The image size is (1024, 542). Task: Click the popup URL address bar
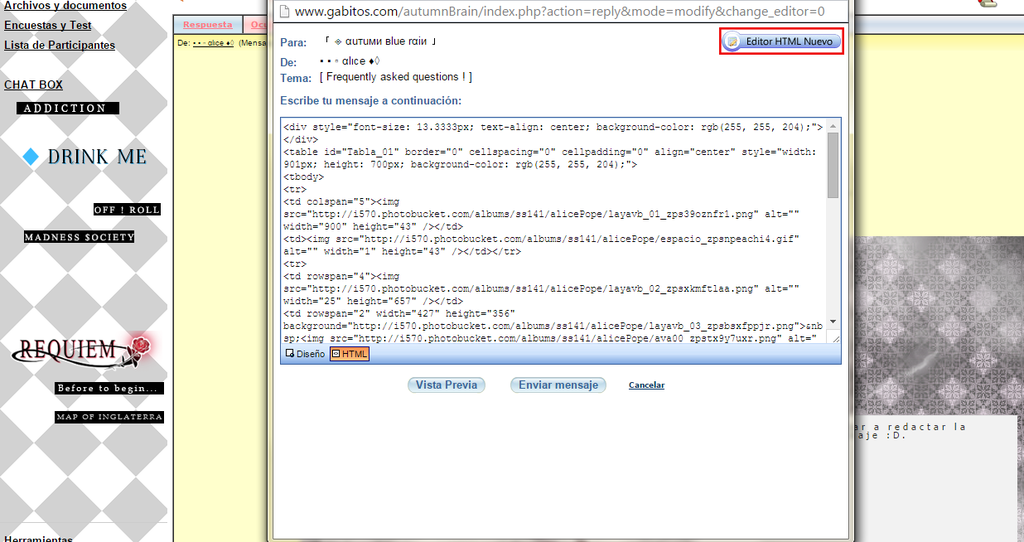pos(560,12)
